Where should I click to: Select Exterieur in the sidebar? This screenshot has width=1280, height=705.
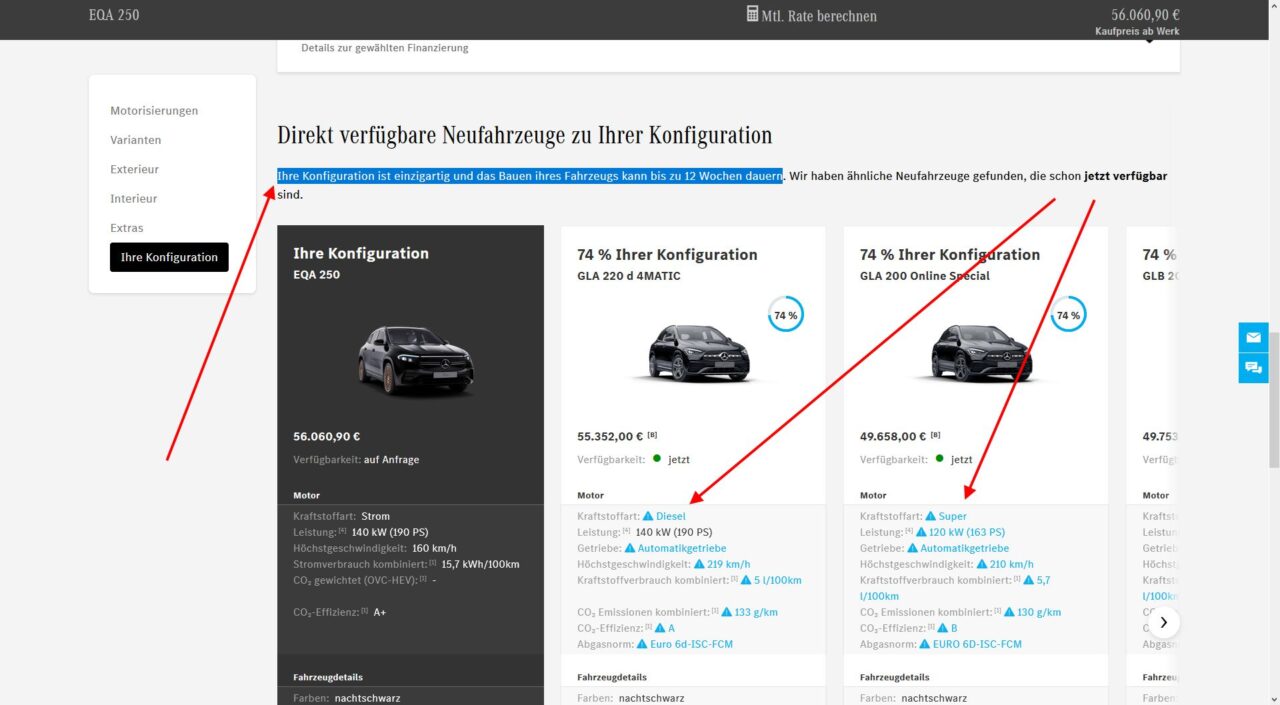point(135,169)
